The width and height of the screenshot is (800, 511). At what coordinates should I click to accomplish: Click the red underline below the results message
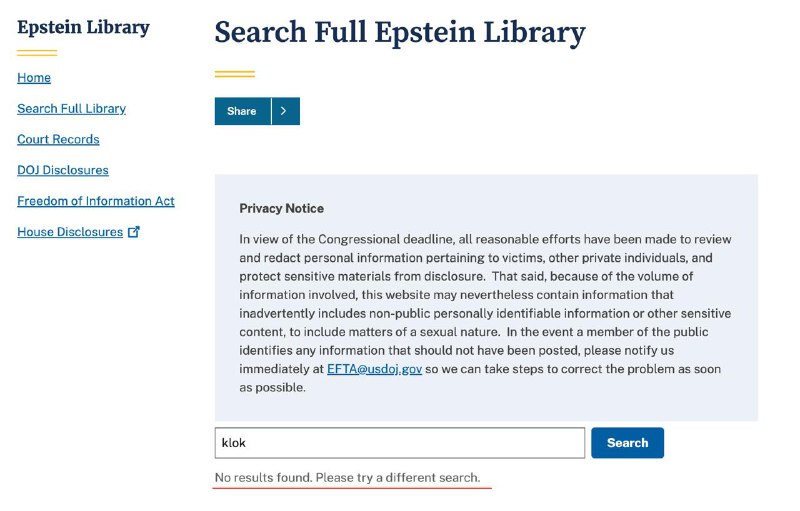pyautogui.click(x=354, y=488)
